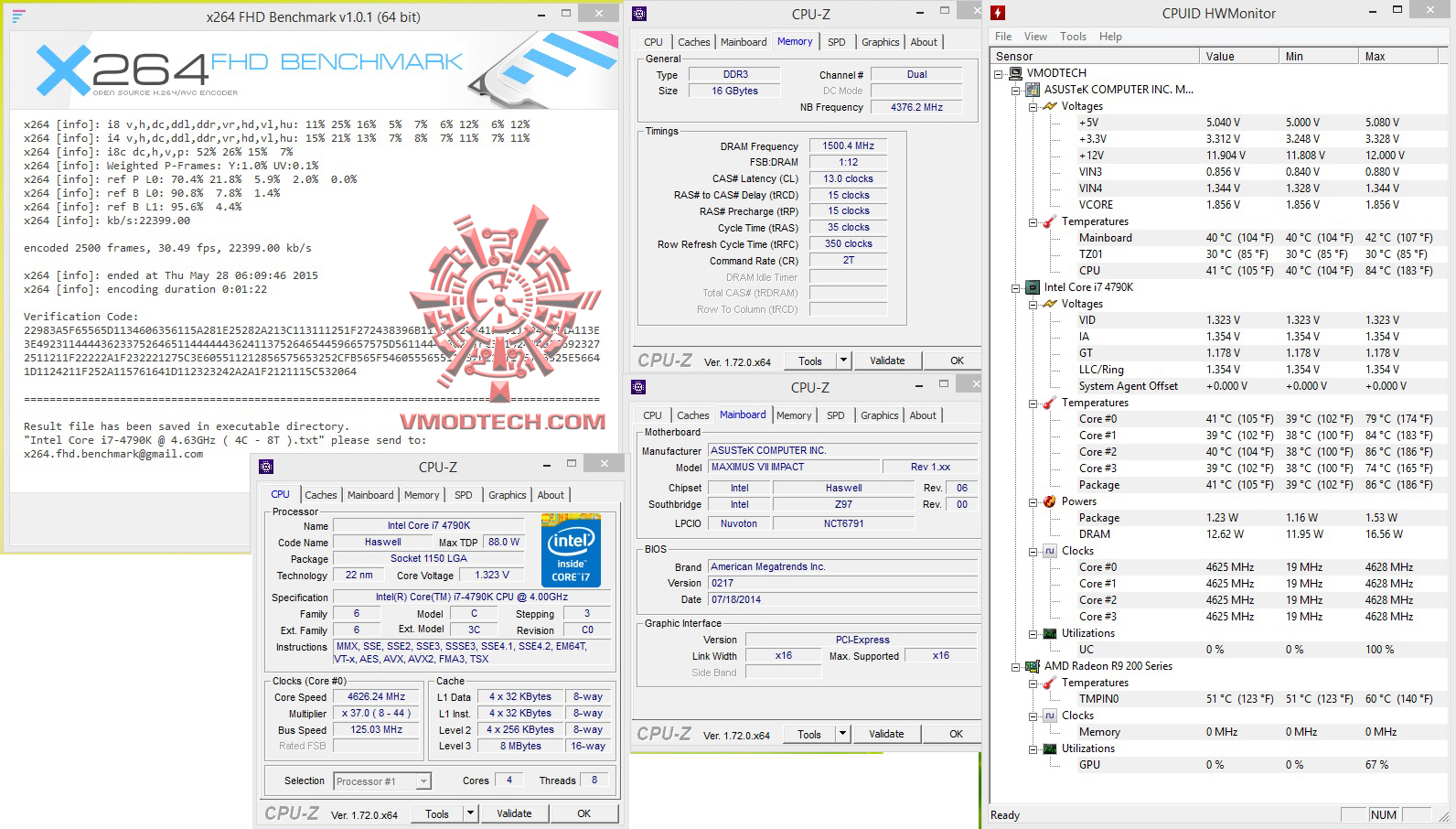
Task: Click the CPU-Z icon in the Mainboard window title bar
Action: tap(638, 387)
